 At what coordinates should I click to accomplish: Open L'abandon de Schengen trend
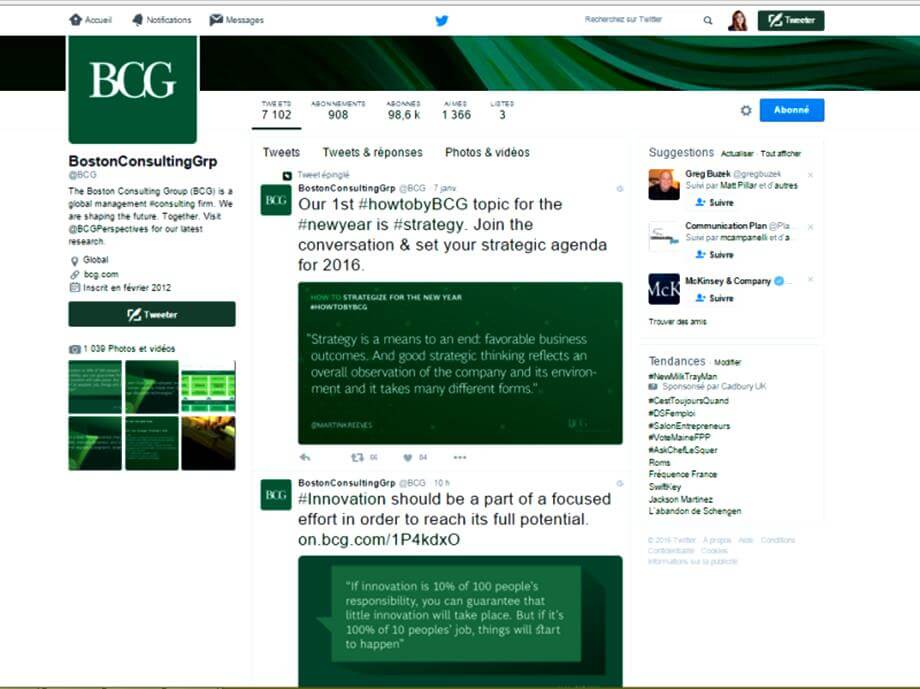(x=695, y=511)
